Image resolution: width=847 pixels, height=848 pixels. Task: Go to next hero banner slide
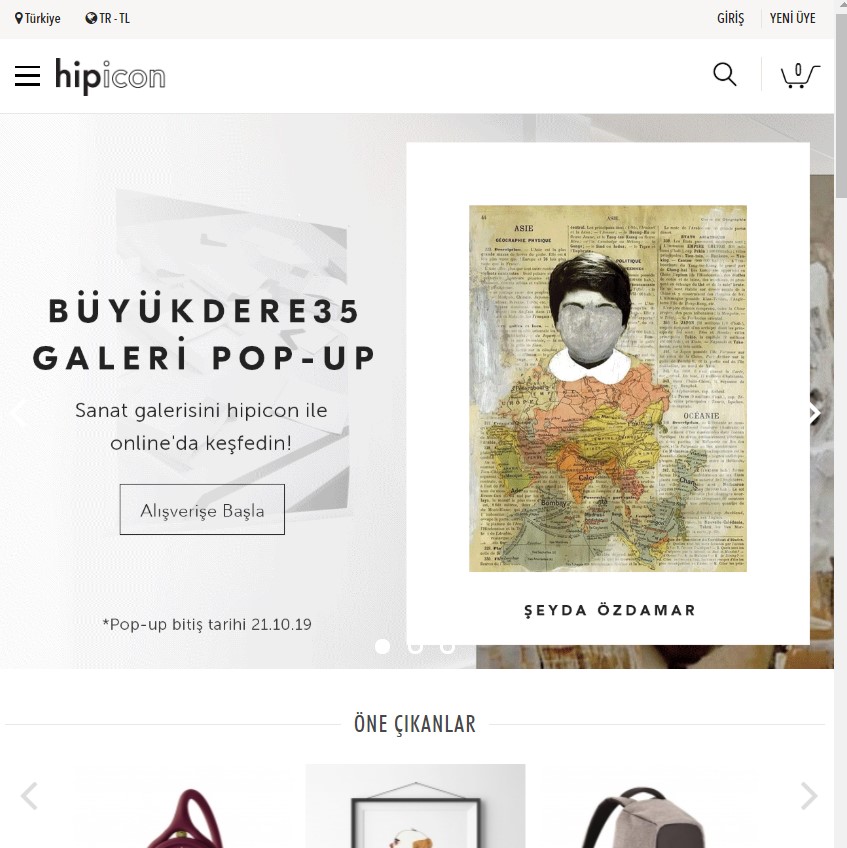814,413
